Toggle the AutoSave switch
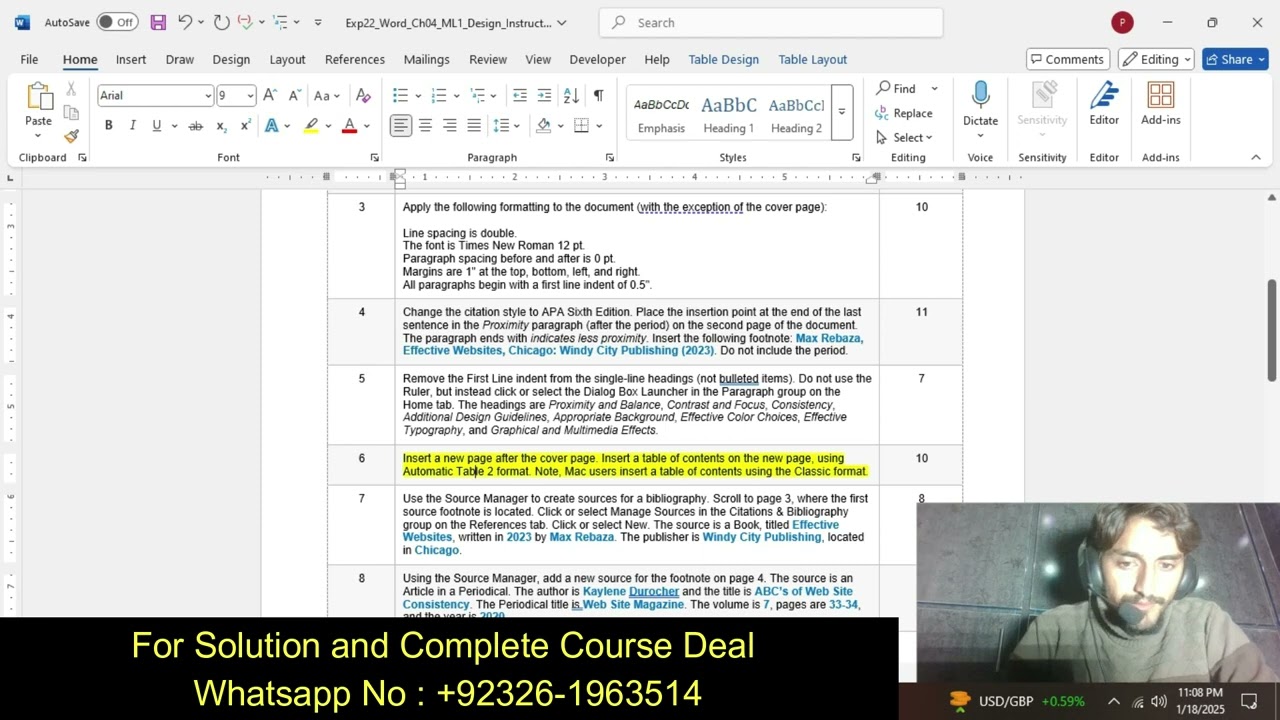This screenshot has width=1280, height=720. (x=117, y=22)
